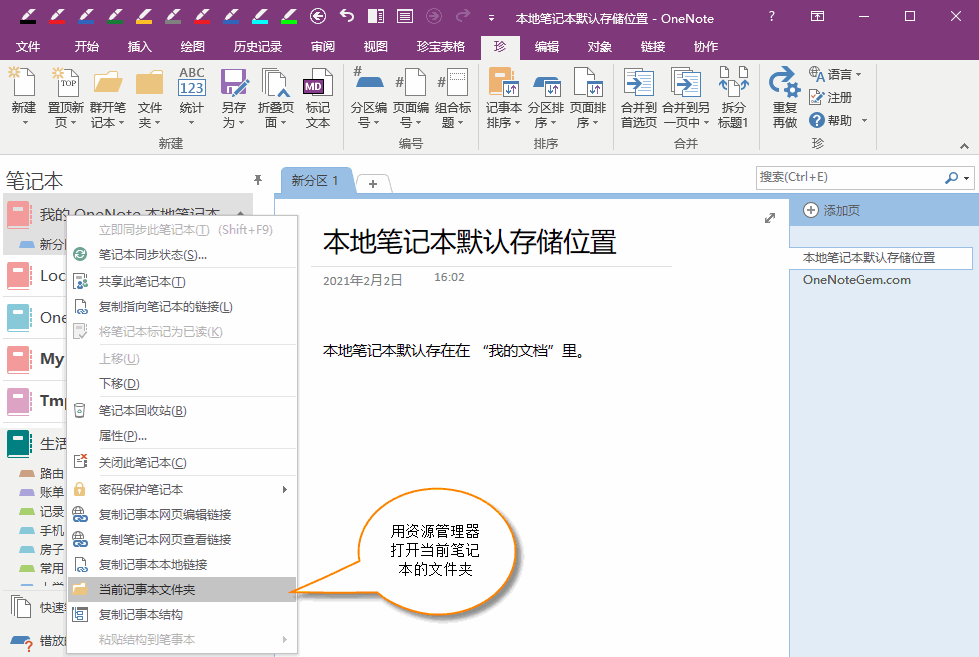This screenshot has height=657, width=979.
Task: Choose 当前记事本文件夹 menu item
Action: pyautogui.click(x=182, y=590)
